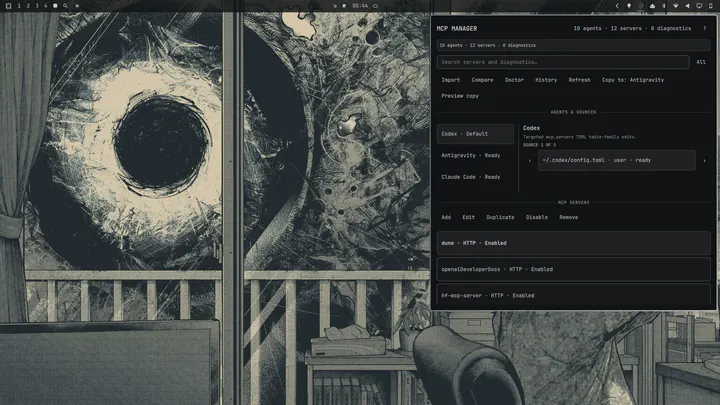Click the header agents, servers, diagnostics summary
The width and height of the screenshot is (720, 405).
pyautogui.click(x=632, y=28)
